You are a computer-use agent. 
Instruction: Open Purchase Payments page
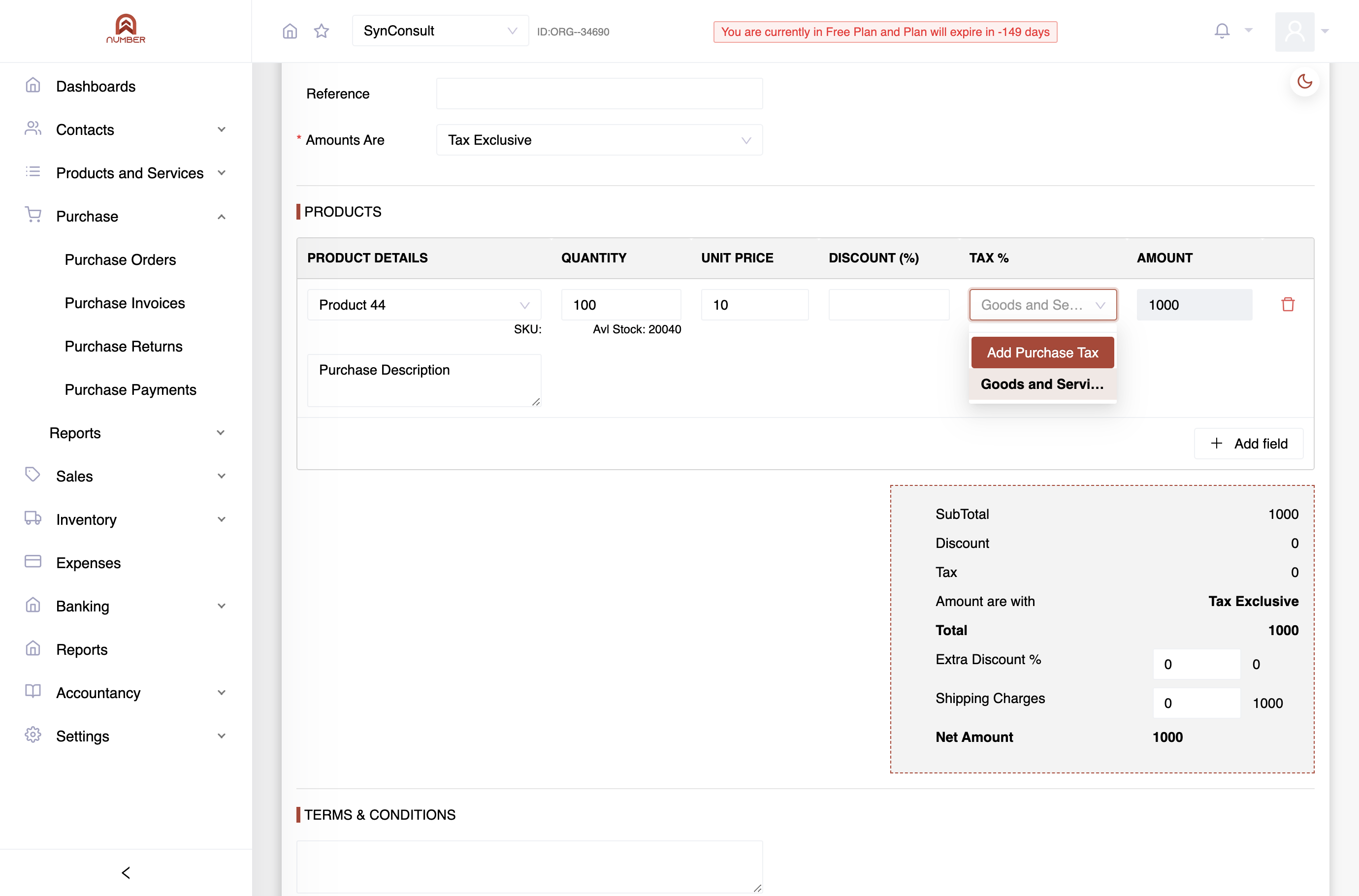click(x=130, y=390)
